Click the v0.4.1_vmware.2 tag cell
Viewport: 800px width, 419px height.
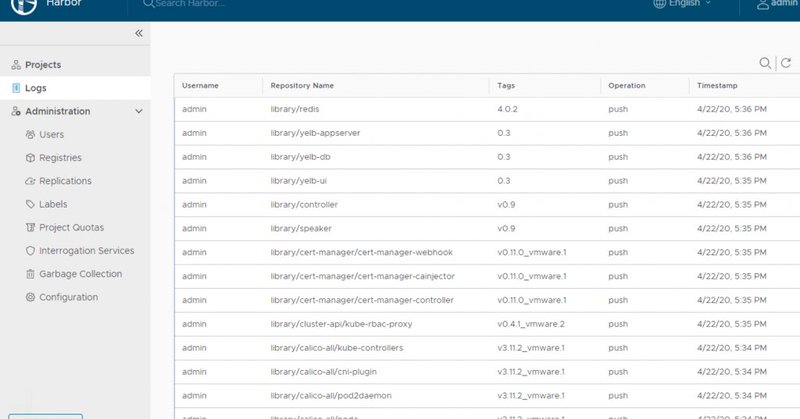point(531,324)
